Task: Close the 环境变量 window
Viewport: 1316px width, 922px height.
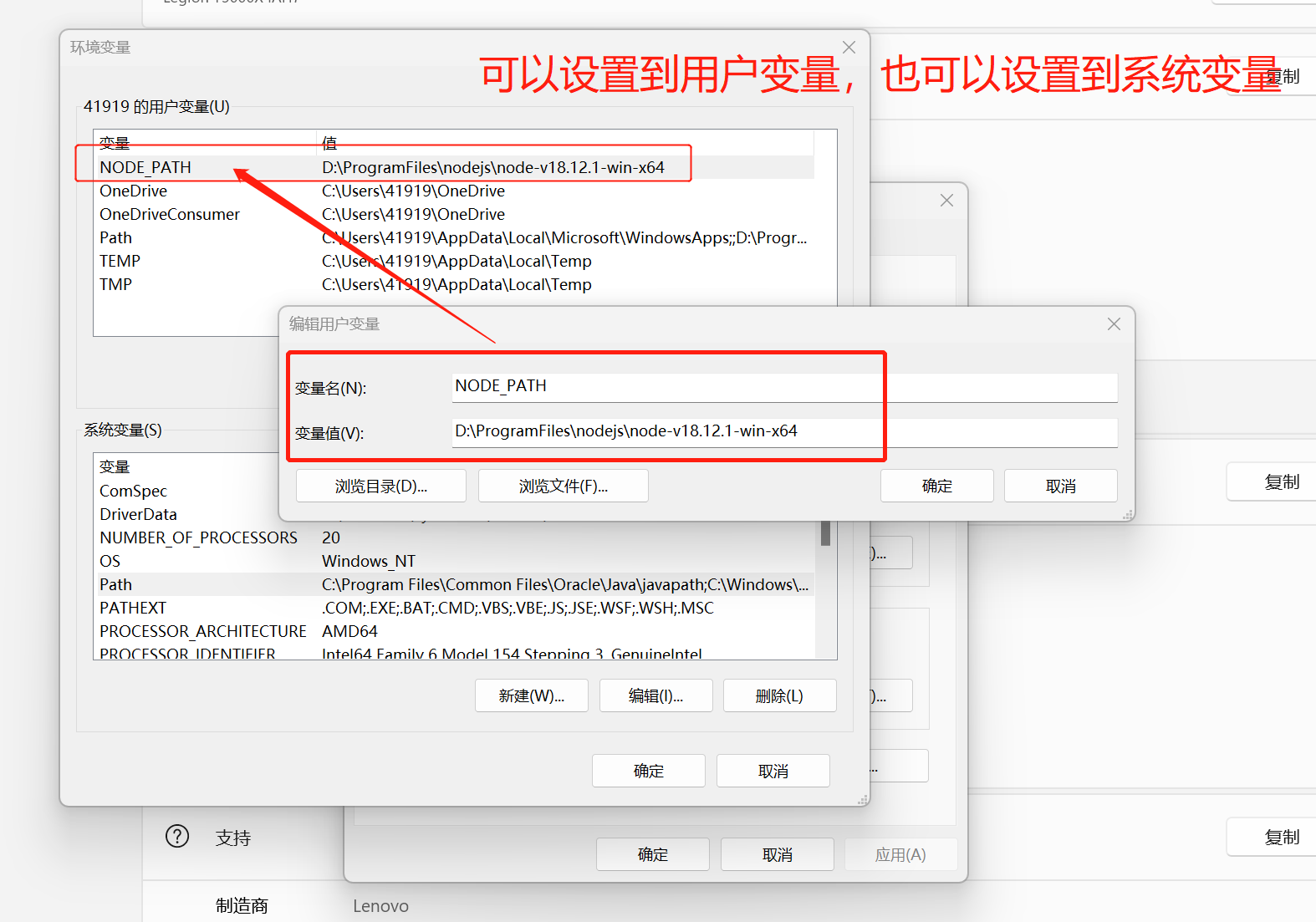Action: coord(849,48)
